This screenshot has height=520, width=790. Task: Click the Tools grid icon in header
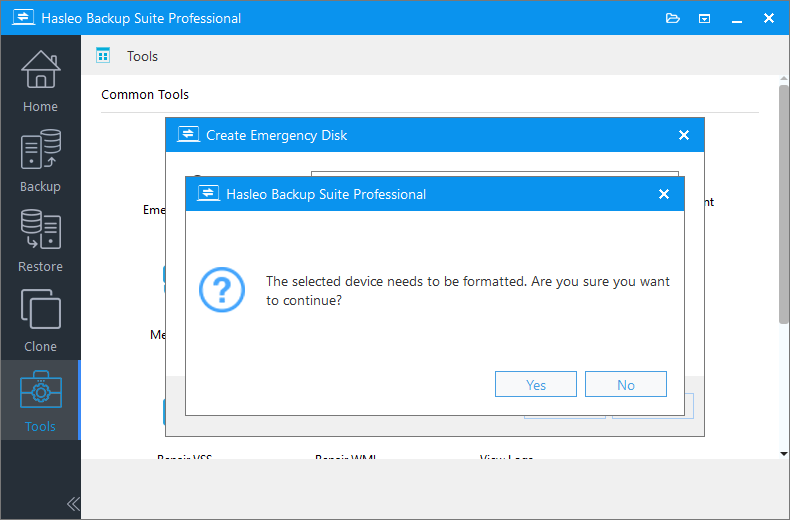[103, 55]
